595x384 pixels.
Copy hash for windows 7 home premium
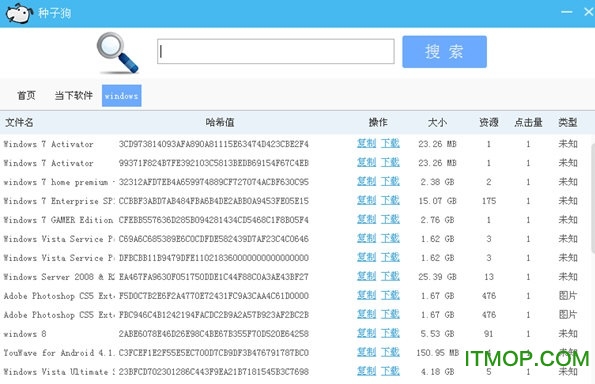[366, 181]
